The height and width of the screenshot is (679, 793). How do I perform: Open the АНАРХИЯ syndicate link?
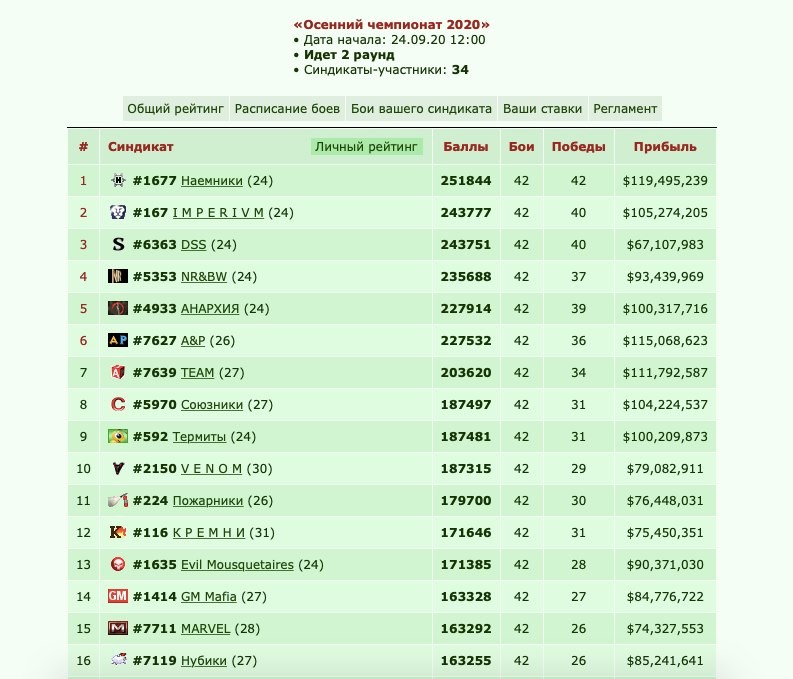(x=210, y=308)
